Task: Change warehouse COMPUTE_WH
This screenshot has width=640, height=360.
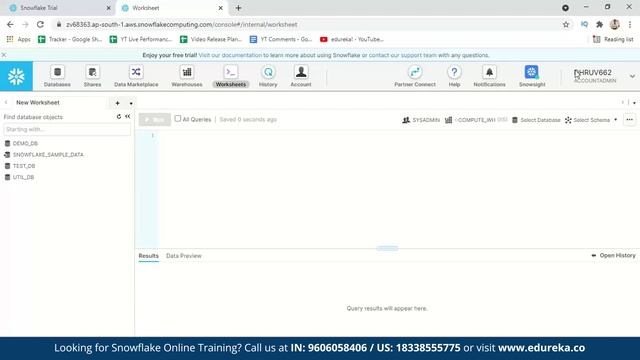Action: 476,120
